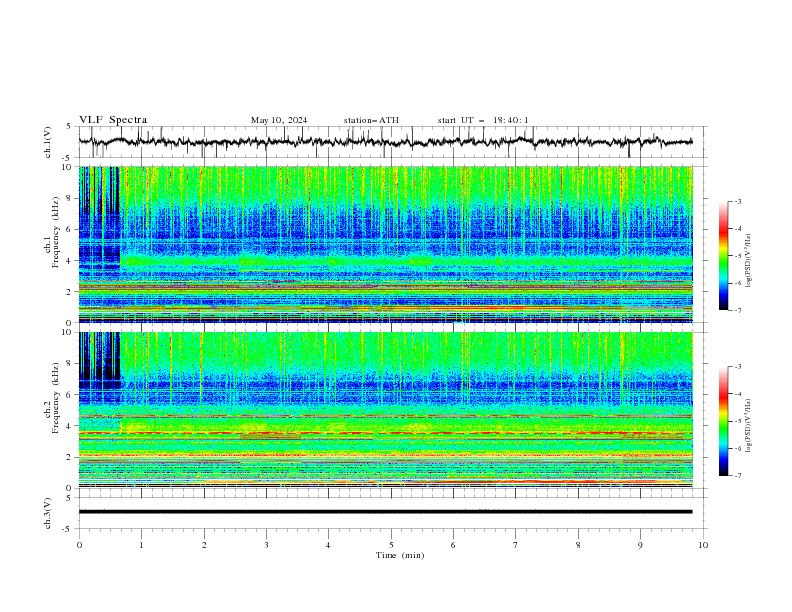Click the ch.1 spectrogram color scale bar
792x612 pixels.
point(723,256)
